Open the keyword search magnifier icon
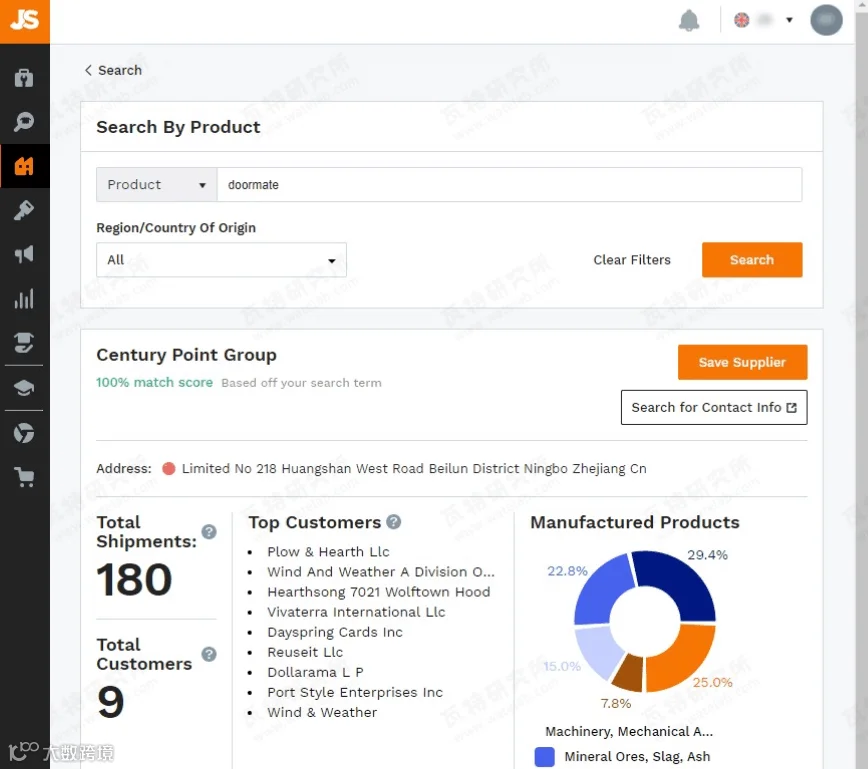 point(24,121)
